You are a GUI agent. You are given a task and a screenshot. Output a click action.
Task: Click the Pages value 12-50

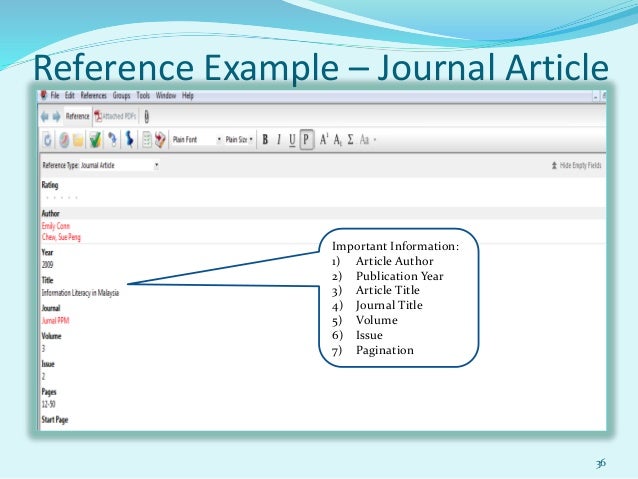tap(48, 405)
